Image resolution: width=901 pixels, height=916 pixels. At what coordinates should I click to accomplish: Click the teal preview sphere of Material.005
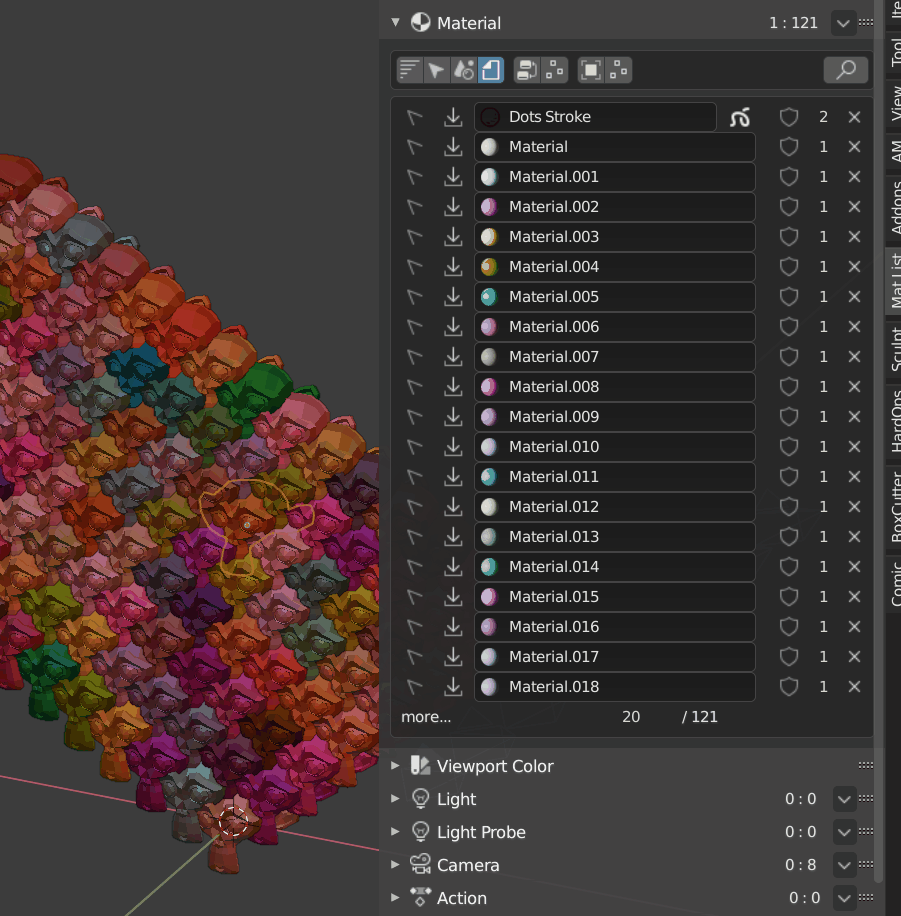489,297
